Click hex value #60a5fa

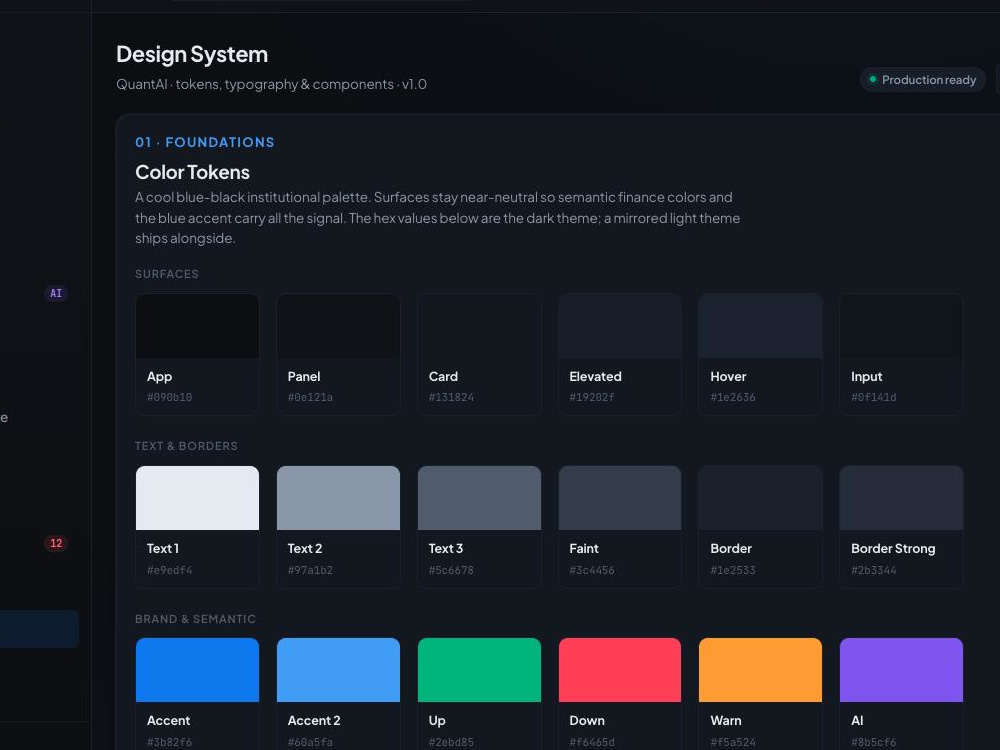click(x=310, y=742)
